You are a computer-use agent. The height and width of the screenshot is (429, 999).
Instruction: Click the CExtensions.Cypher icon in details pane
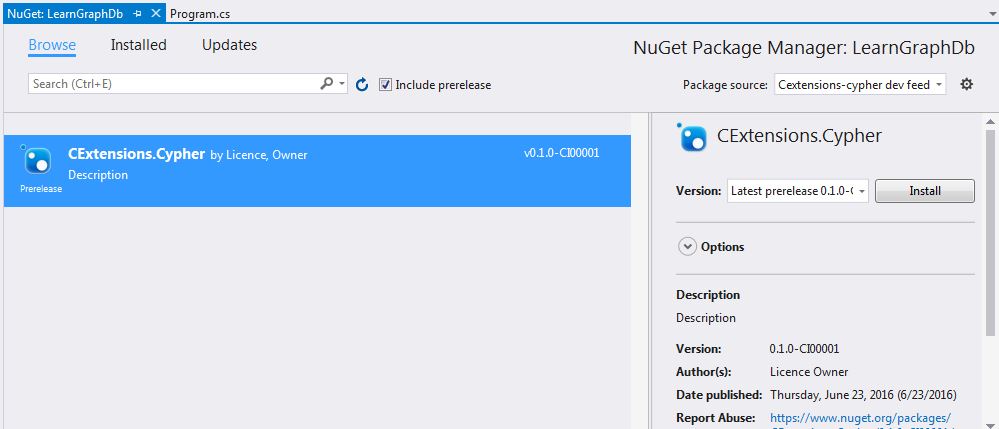693,136
